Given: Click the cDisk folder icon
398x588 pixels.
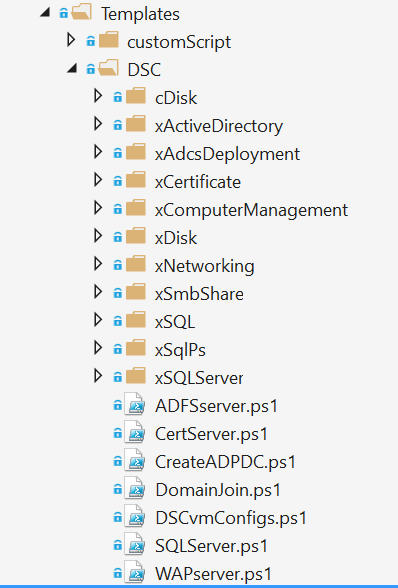Looking at the screenshot, I should pos(136,96).
